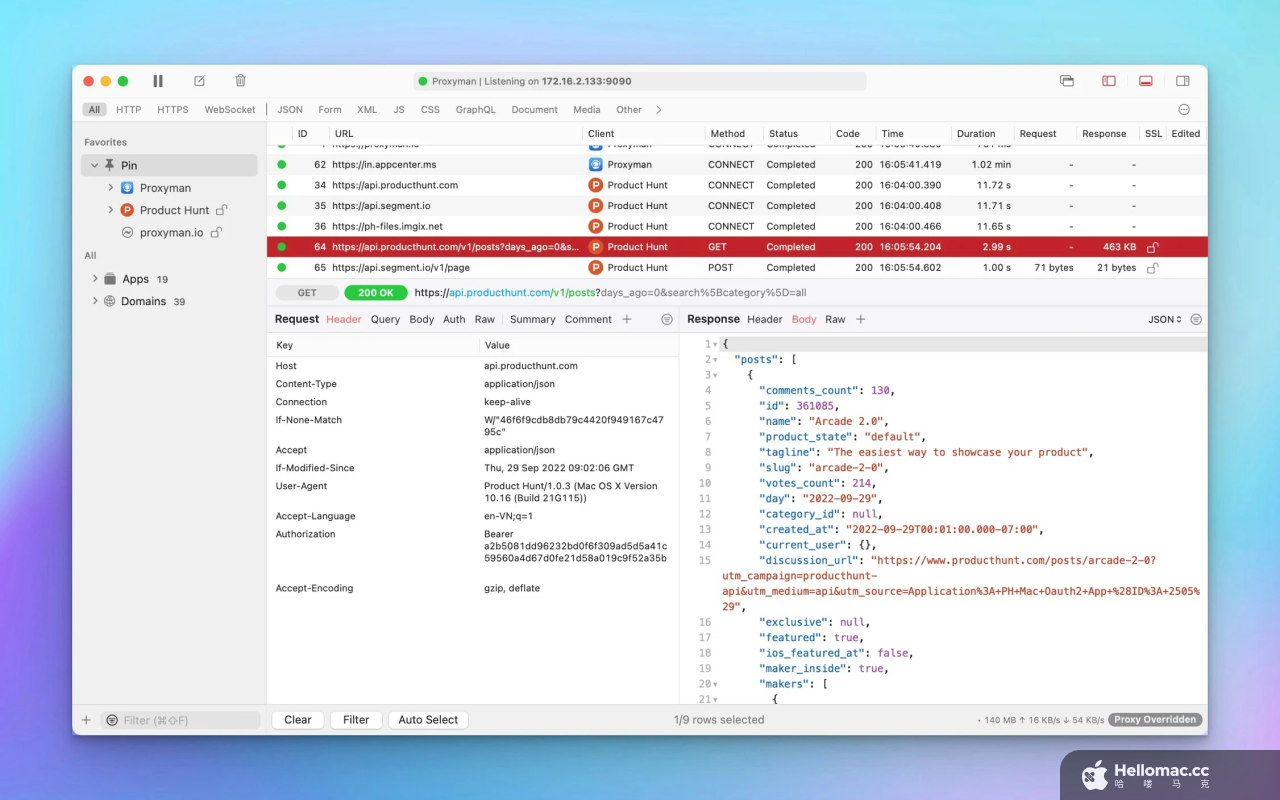
Task: Click the sidebar Filter input field
Action: coord(180,720)
